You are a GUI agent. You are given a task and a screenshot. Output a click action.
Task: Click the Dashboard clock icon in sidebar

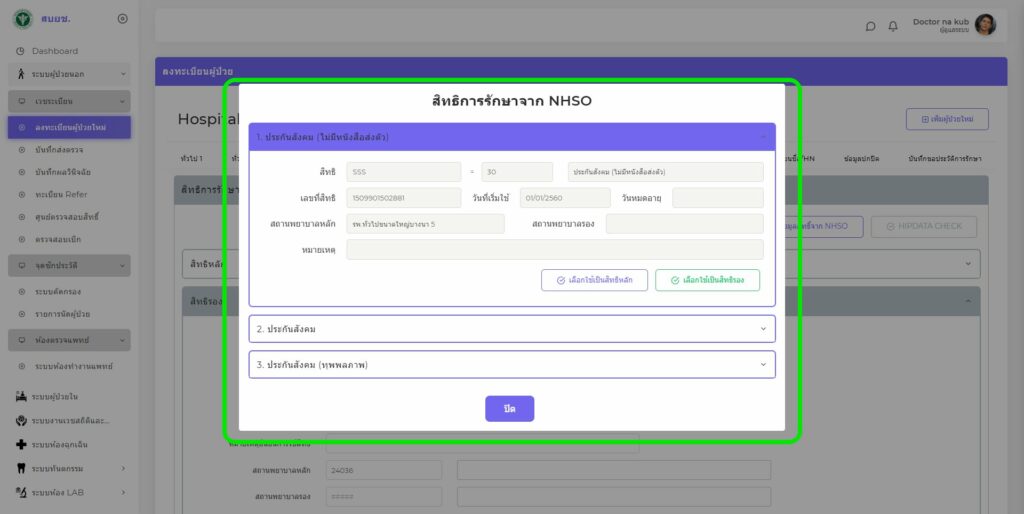(20, 51)
